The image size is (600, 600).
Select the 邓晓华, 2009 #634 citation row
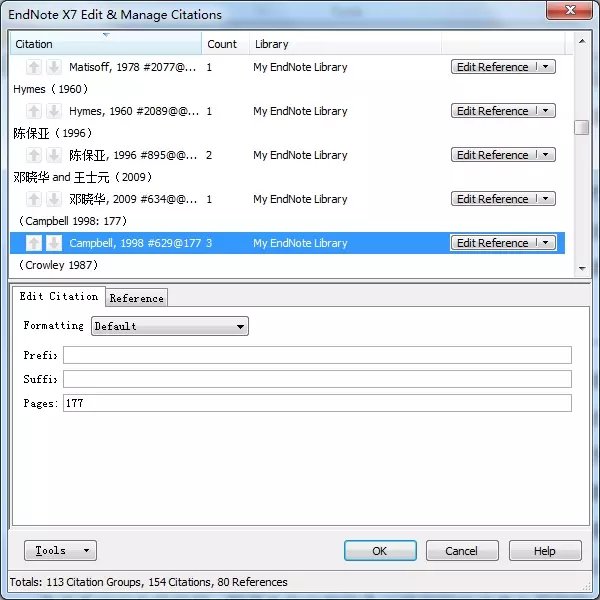coord(287,199)
